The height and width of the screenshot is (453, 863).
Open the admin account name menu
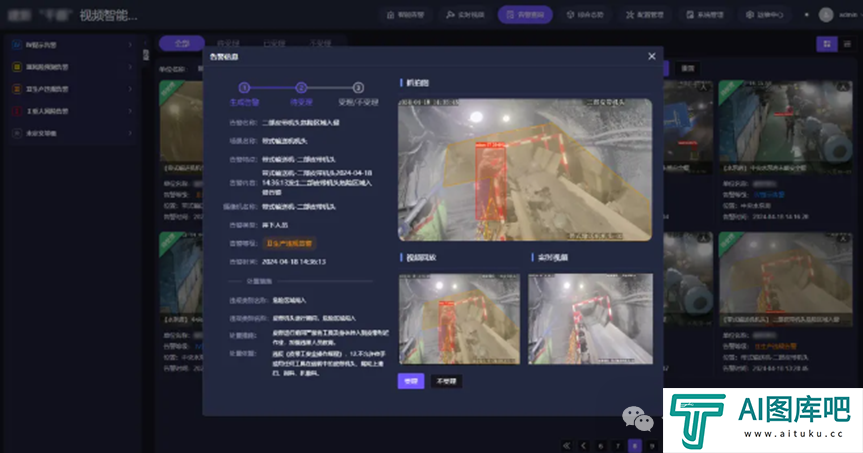pos(848,15)
